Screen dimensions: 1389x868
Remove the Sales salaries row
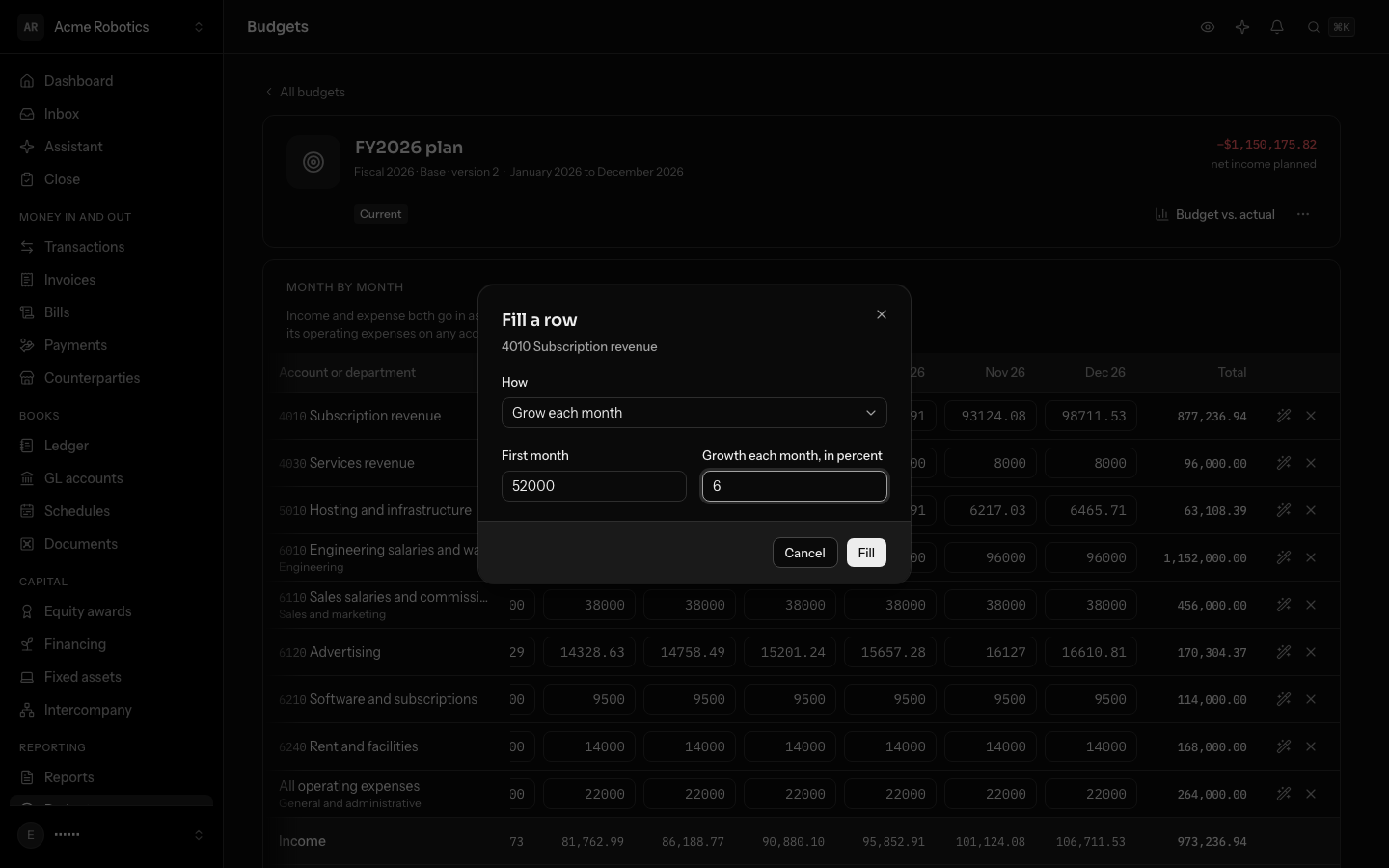tap(1311, 605)
